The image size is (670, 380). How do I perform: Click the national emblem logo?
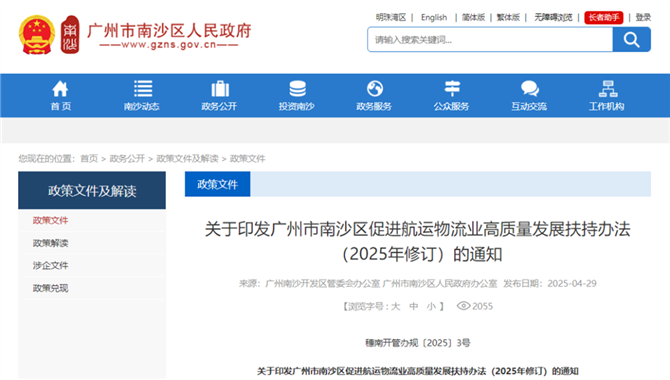pos(37,35)
